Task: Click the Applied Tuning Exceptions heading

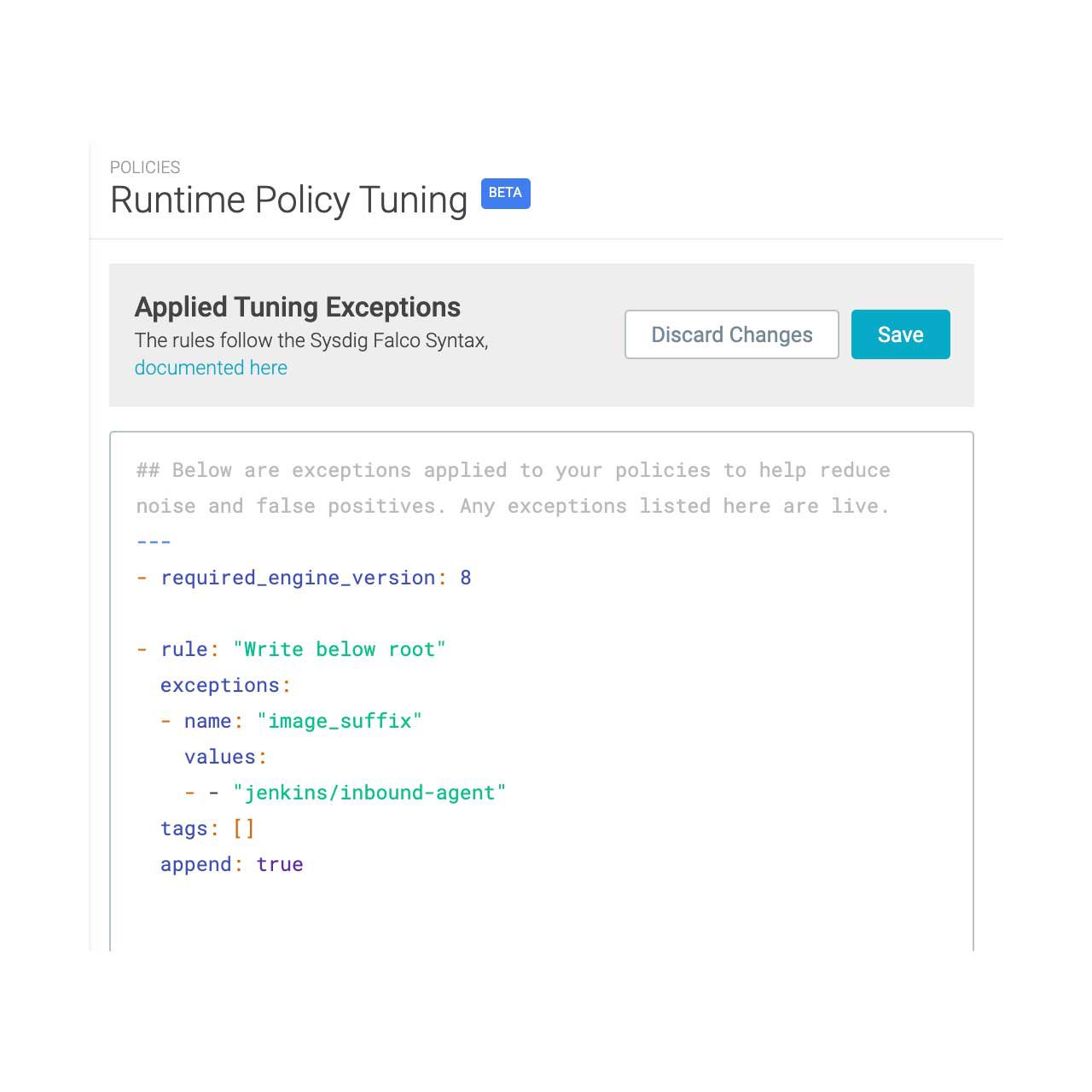Action: (297, 307)
